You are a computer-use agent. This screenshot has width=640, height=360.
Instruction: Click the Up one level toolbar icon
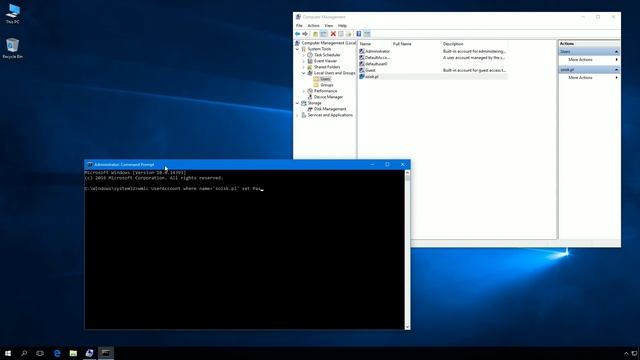tap(315, 34)
